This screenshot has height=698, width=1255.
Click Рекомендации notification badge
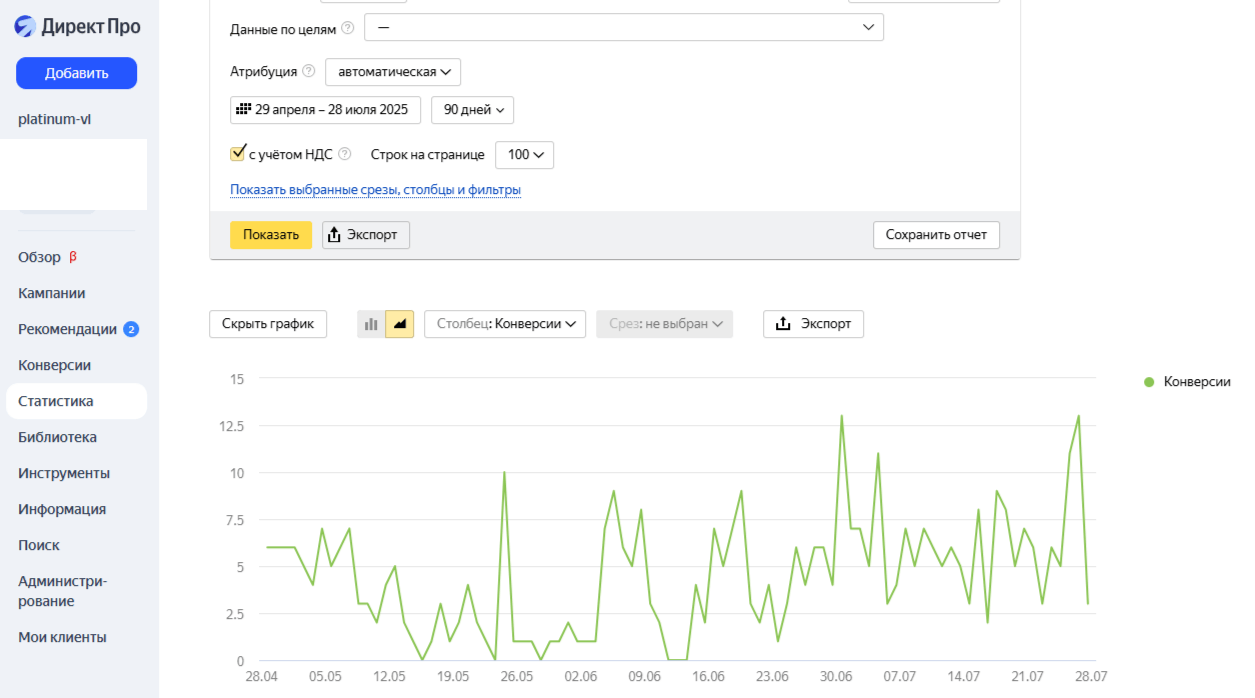[x=131, y=329]
